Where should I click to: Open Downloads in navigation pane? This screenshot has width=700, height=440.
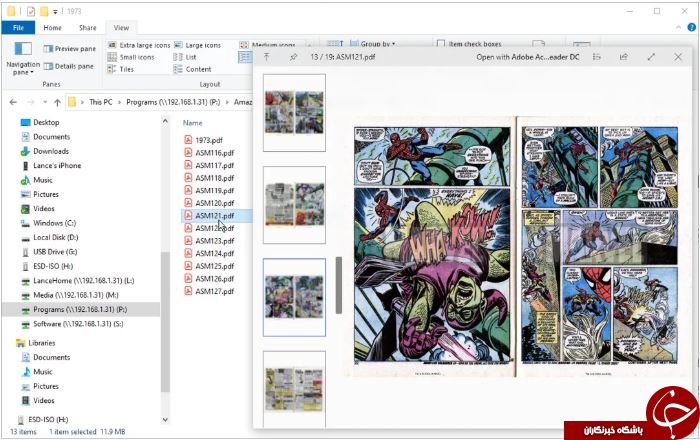(x=45, y=151)
